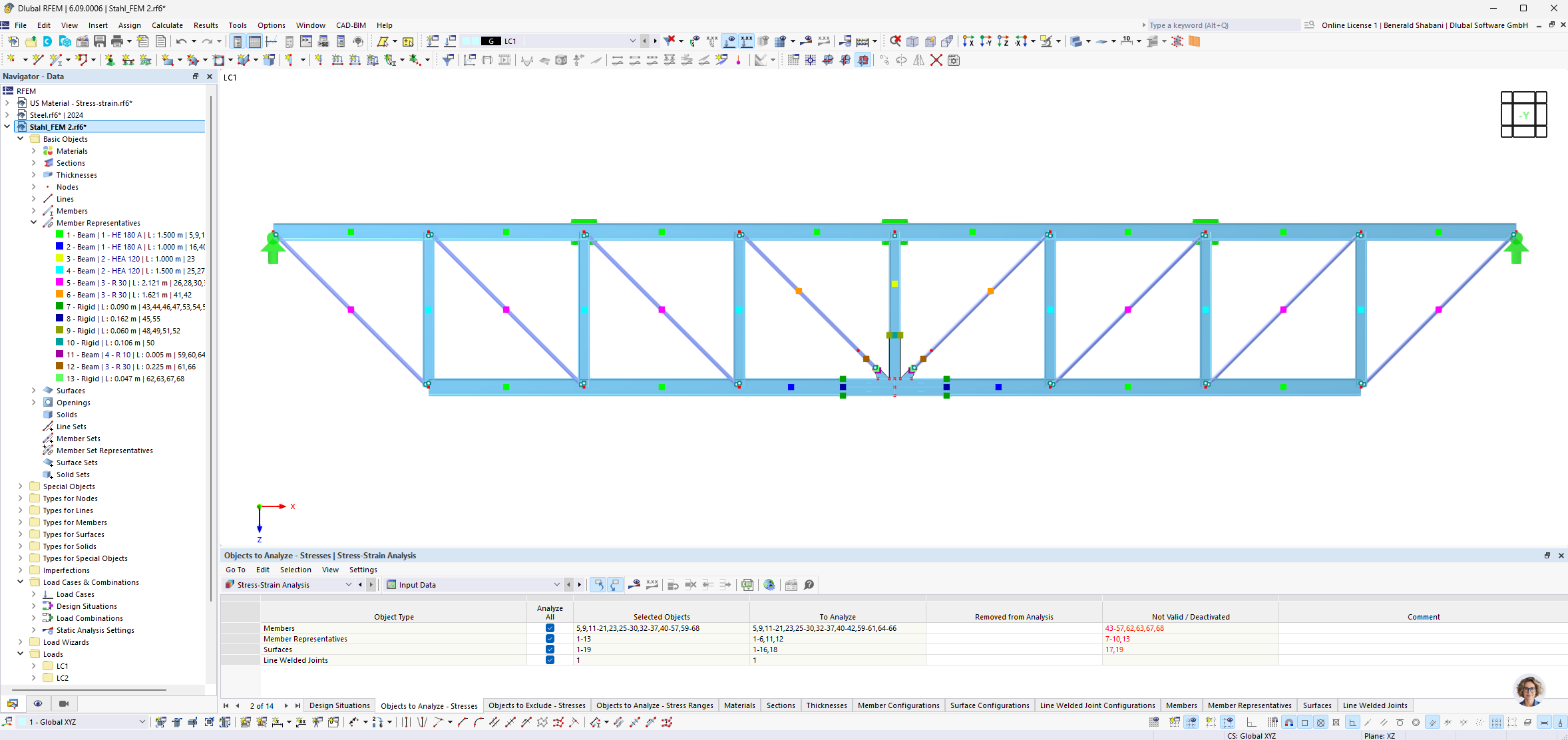Click the Print icon in toolbar
Screen dimensions: 1568x740
117,41
